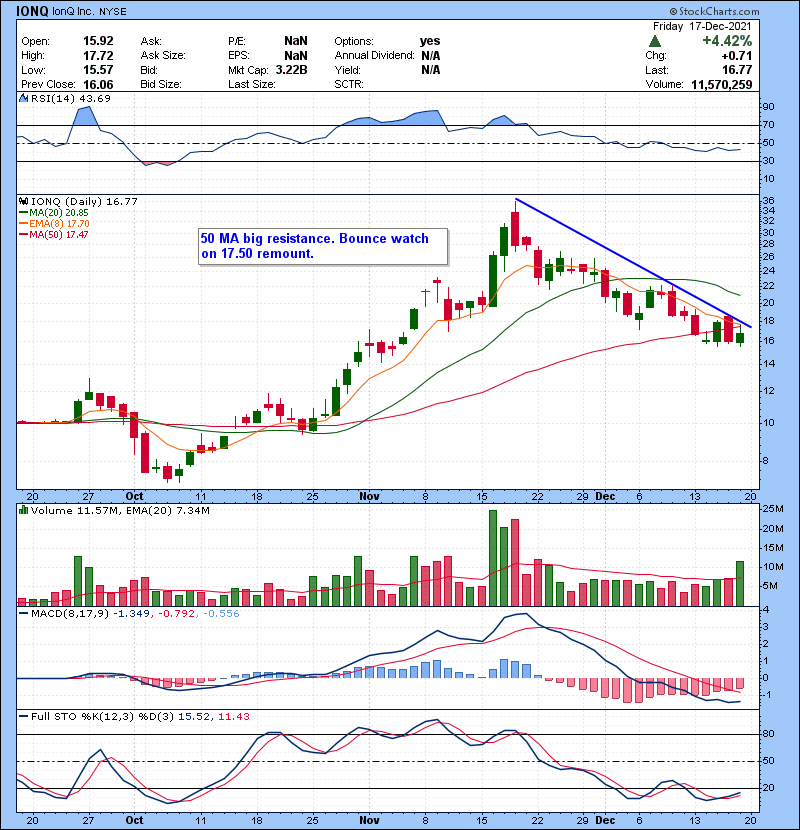Click the Last price 16.77
800x830 pixels.
737,69
